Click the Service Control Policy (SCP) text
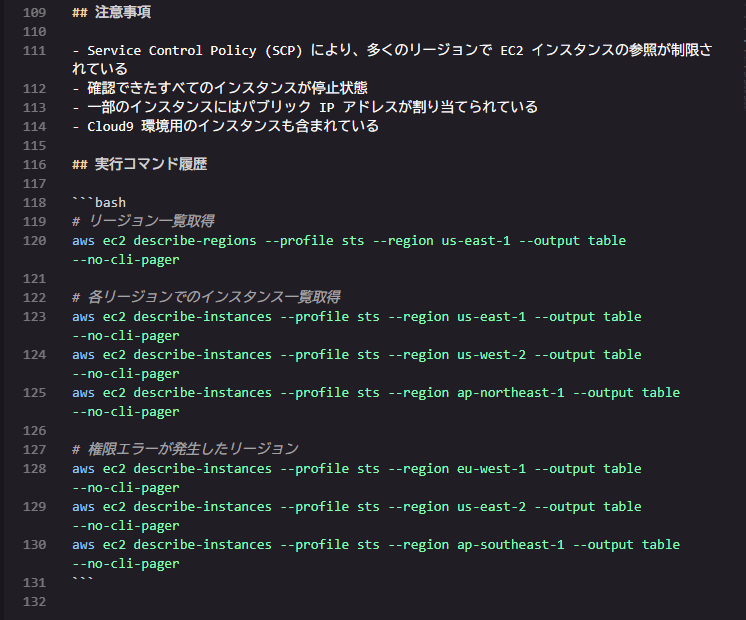Viewport: 746px width, 620px height. click(x=195, y=50)
